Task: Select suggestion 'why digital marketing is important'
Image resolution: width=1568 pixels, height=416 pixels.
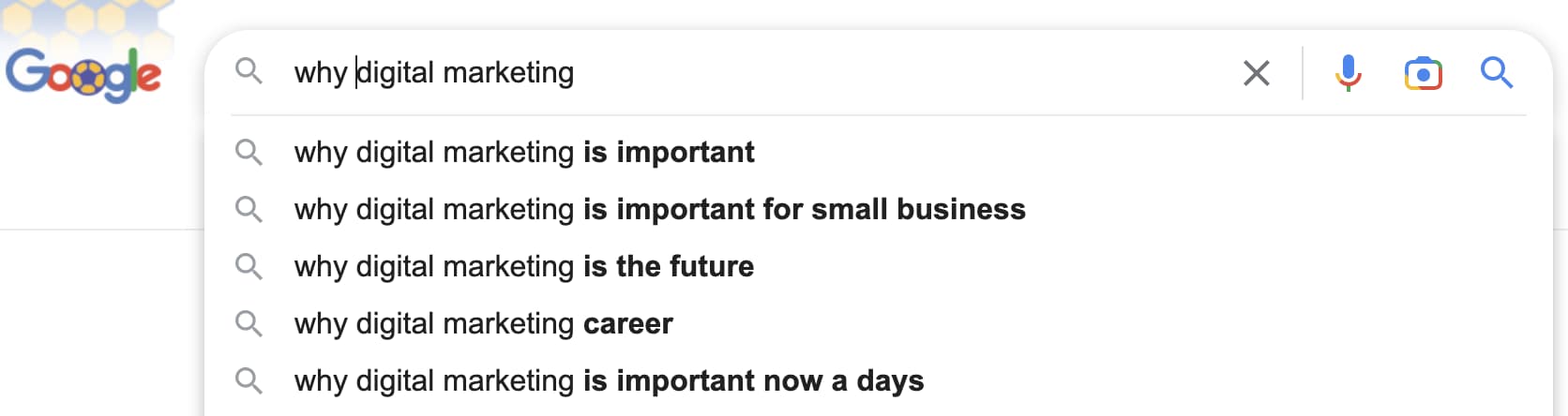Action: pyautogui.click(x=523, y=152)
